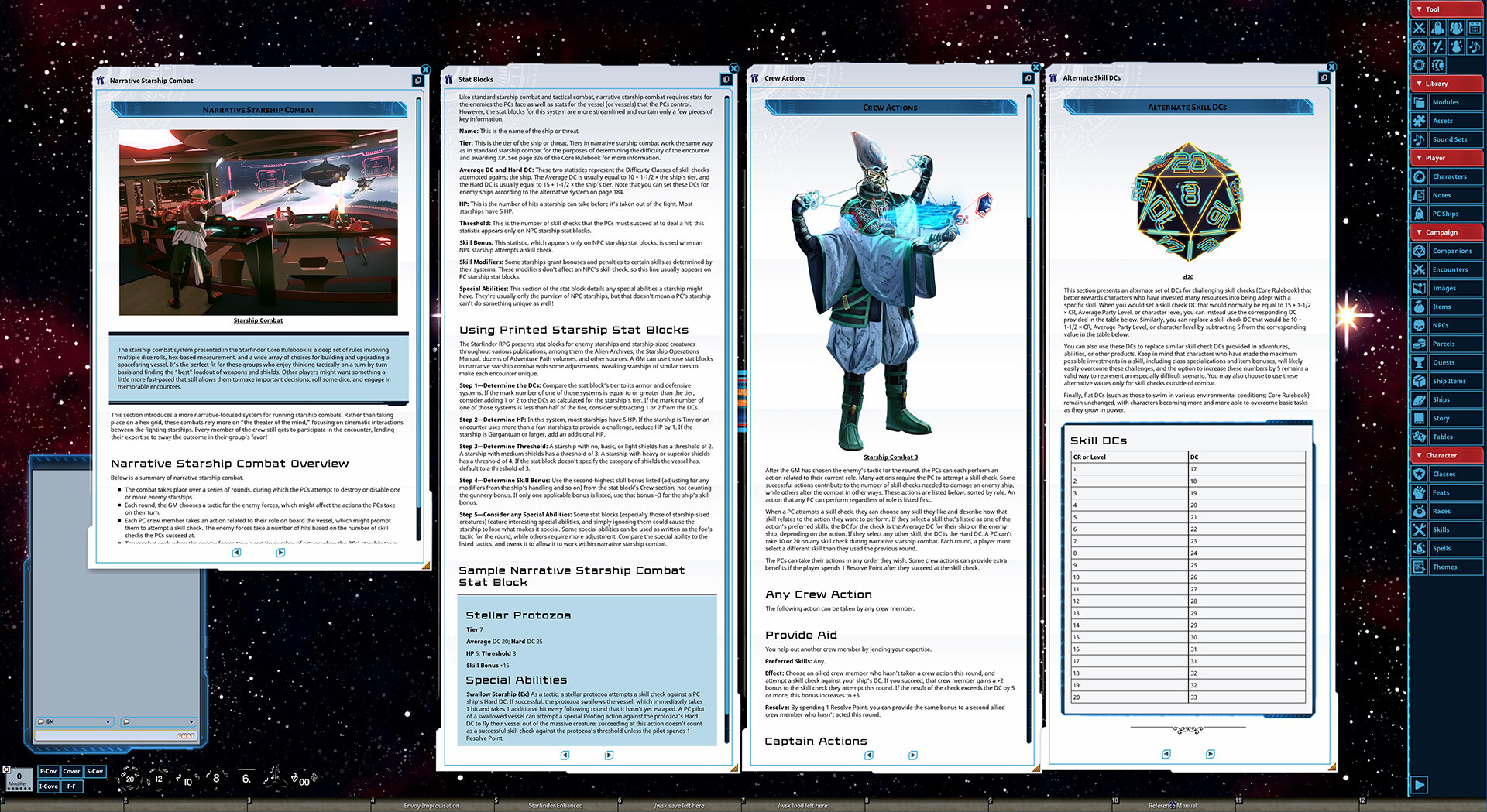This screenshot has height=812, width=1487.
Task: Toggle the F-F modifier button
Action: click(71, 786)
